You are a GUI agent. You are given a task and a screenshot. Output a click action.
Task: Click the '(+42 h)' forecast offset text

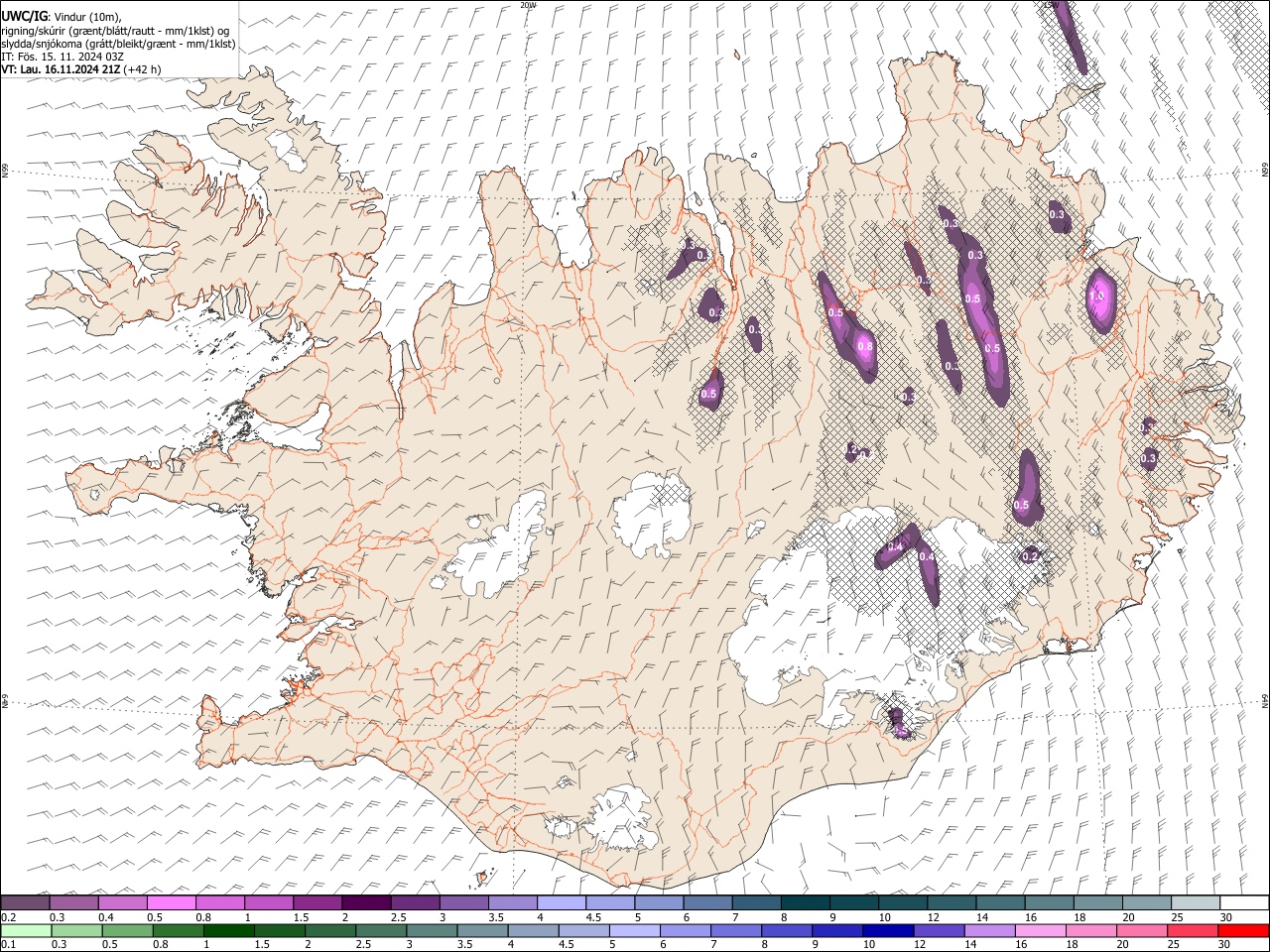click(x=143, y=69)
